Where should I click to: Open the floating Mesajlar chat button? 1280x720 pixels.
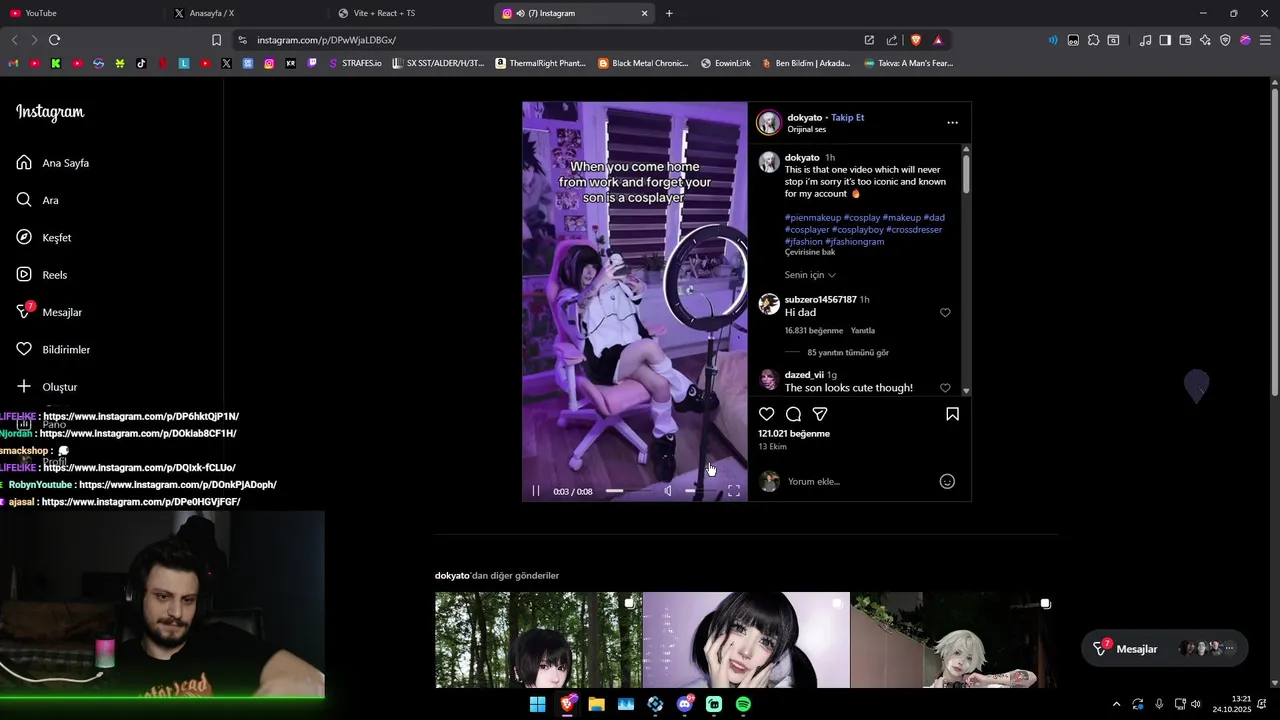[1165, 649]
